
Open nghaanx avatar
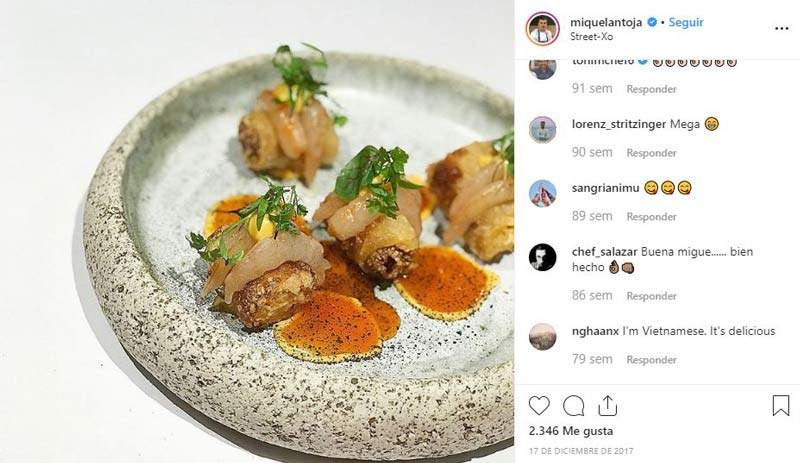pyautogui.click(x=542, y=336)
